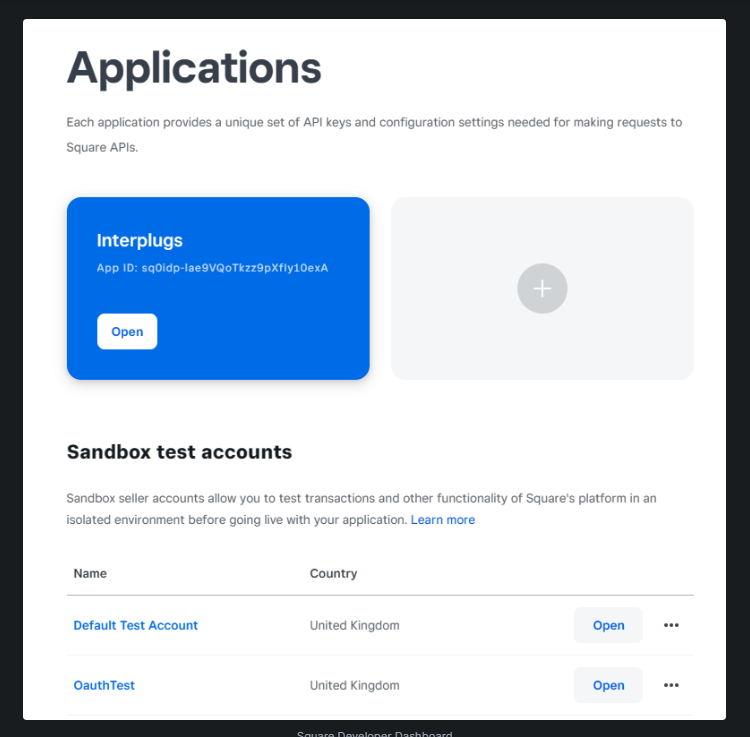Screen dimensions: 750x737
Task: Open three-dot menu for OauthTest account
Action: pyautogui.click(x=671, y=685)
